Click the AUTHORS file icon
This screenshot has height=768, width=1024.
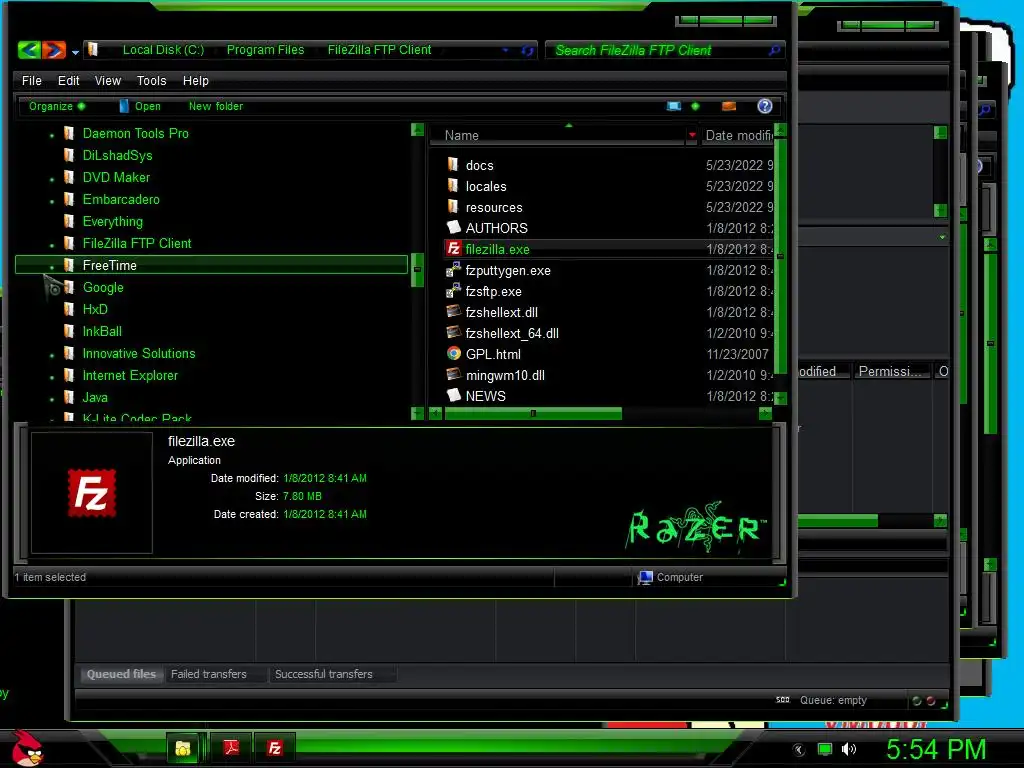pos(453,227)
